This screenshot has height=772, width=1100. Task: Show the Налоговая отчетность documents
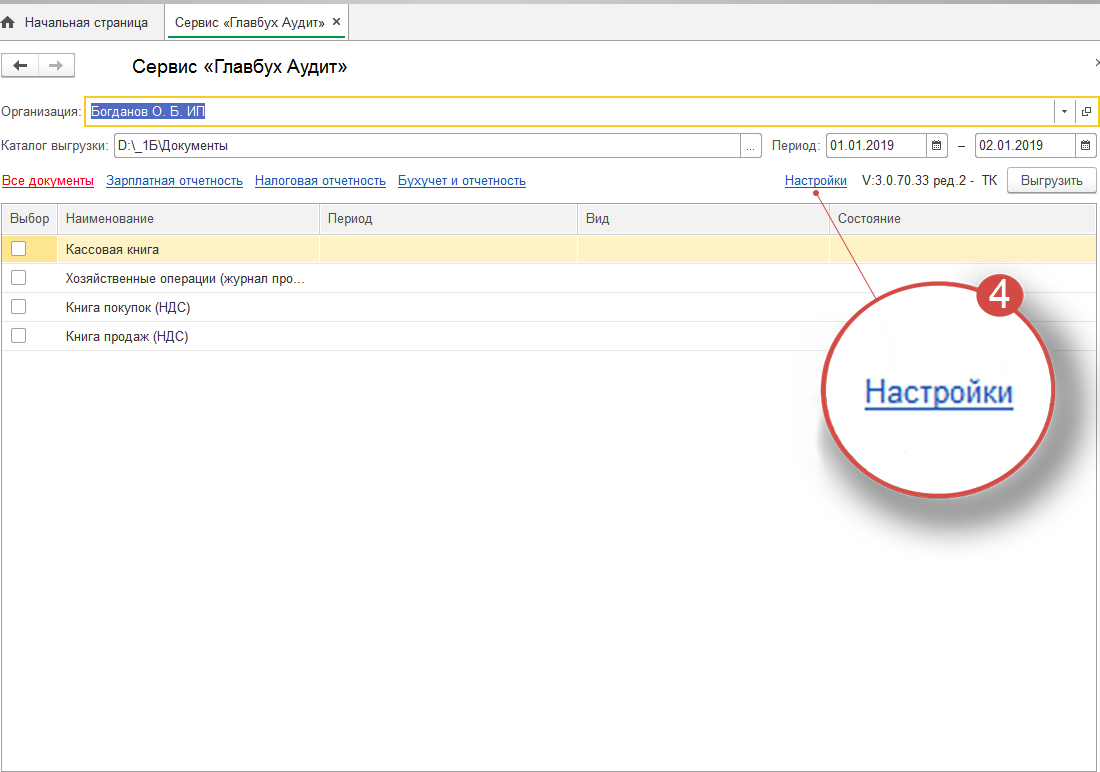[320, 181]
